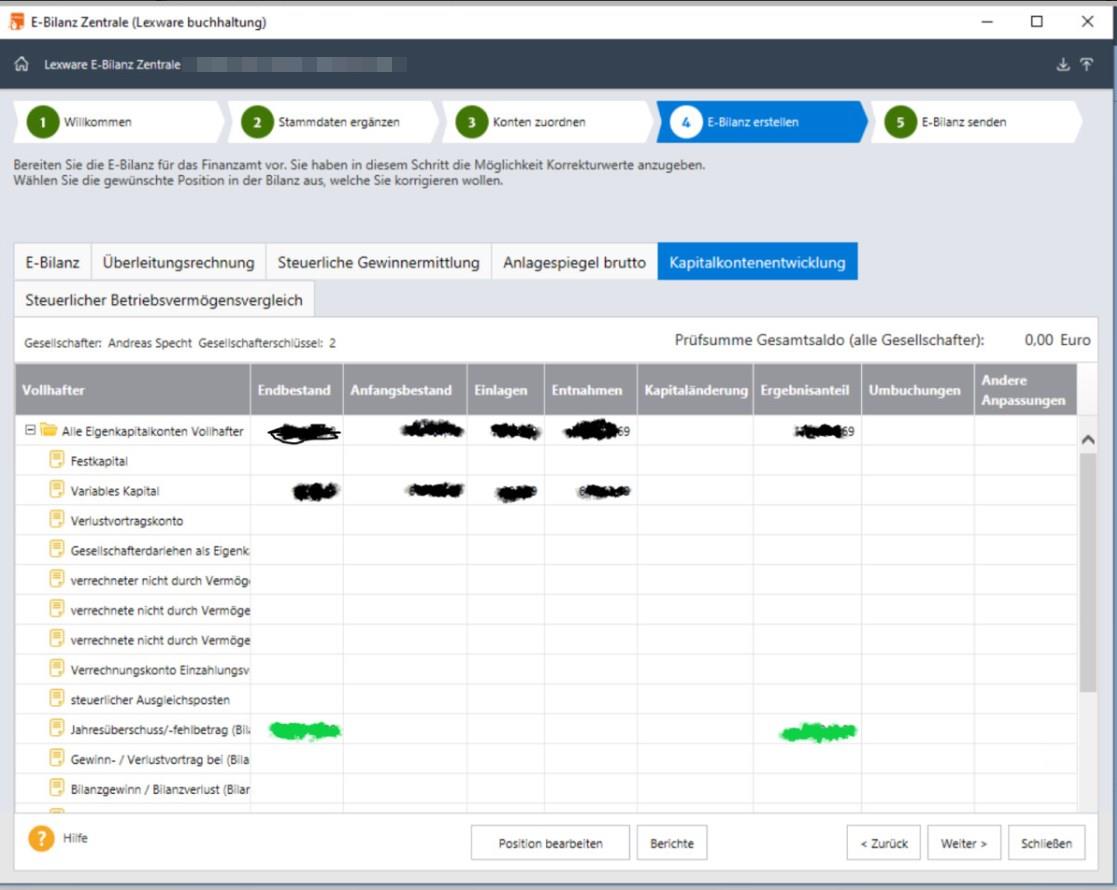Click the Verlustvortragskonto account icon
Screen dimensions: 1117x890
[57, 519]
